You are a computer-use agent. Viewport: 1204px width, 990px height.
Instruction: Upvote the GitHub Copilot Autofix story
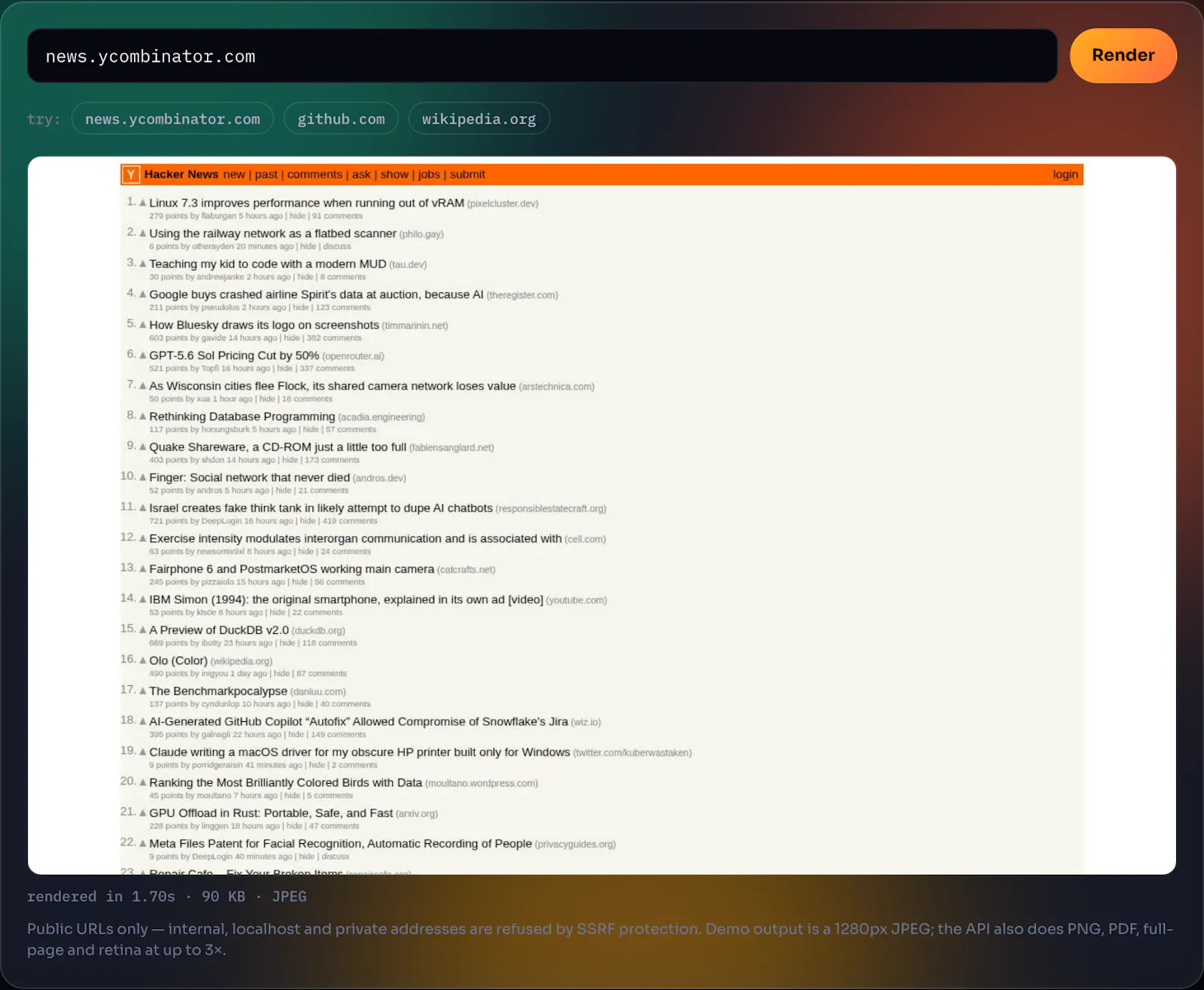(142, 721)
